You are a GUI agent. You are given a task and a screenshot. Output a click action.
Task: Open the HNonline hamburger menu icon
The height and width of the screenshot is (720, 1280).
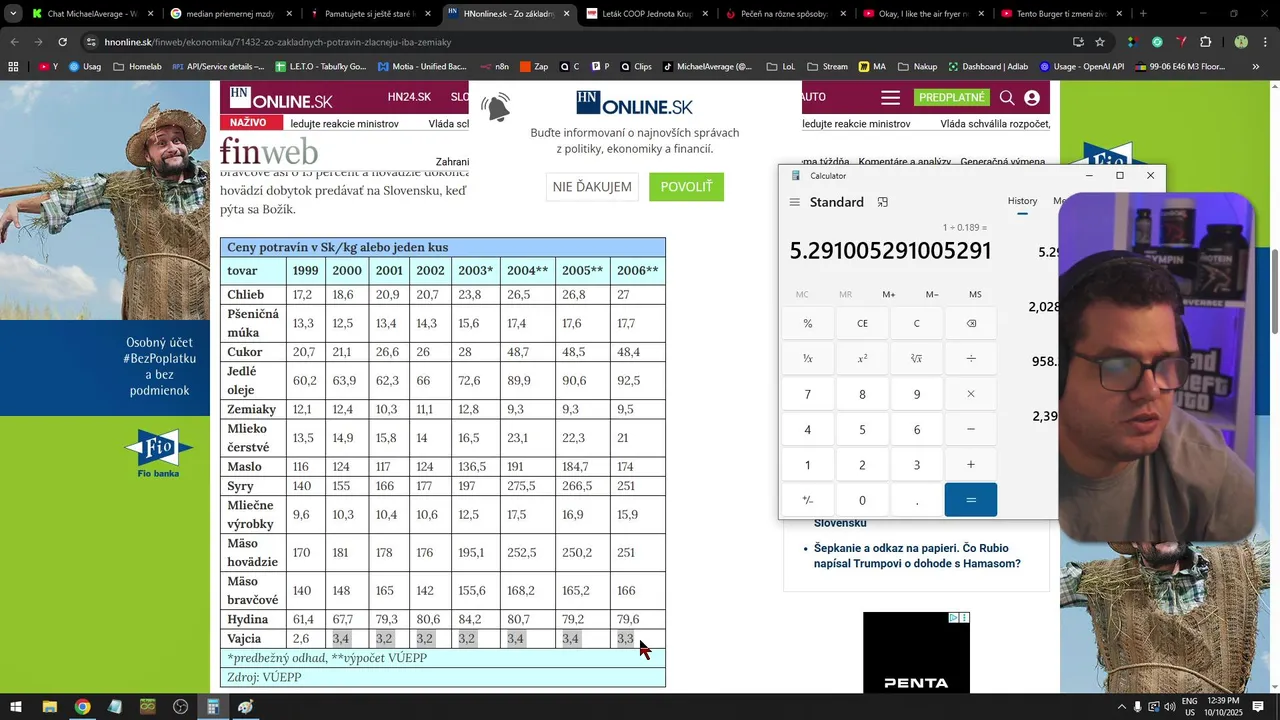[890, 98]
